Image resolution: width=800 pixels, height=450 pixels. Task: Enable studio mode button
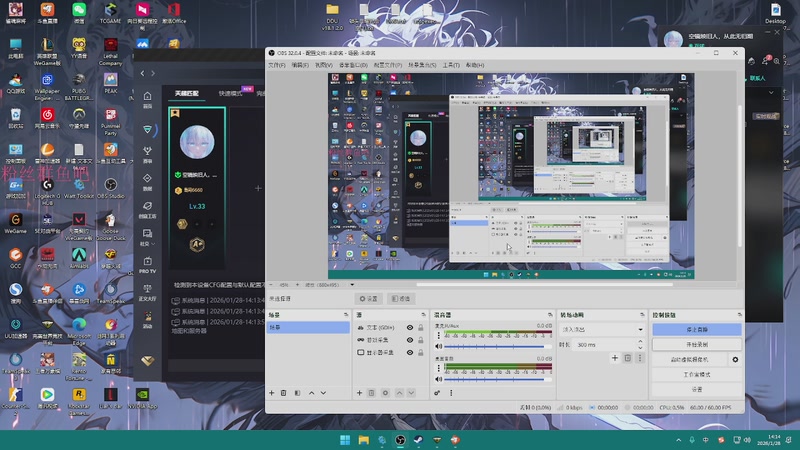[697, 374]
